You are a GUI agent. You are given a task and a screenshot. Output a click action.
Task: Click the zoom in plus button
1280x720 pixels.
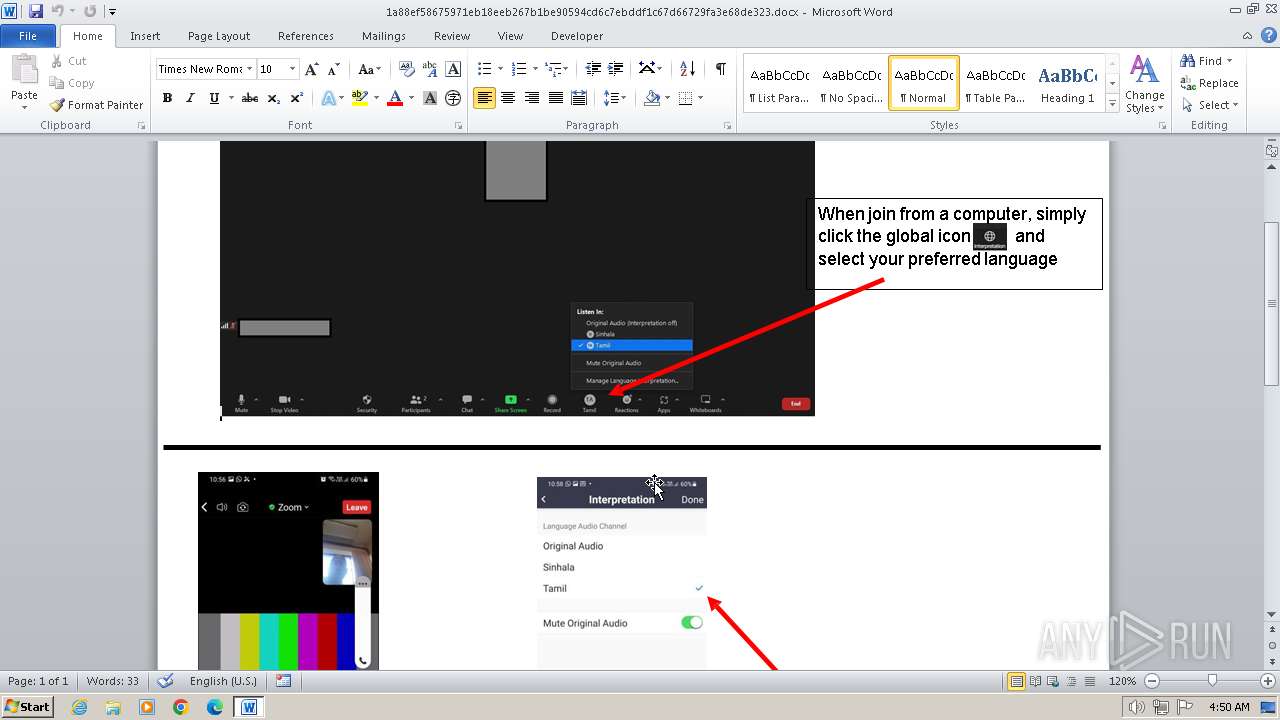pos(1269,681)
